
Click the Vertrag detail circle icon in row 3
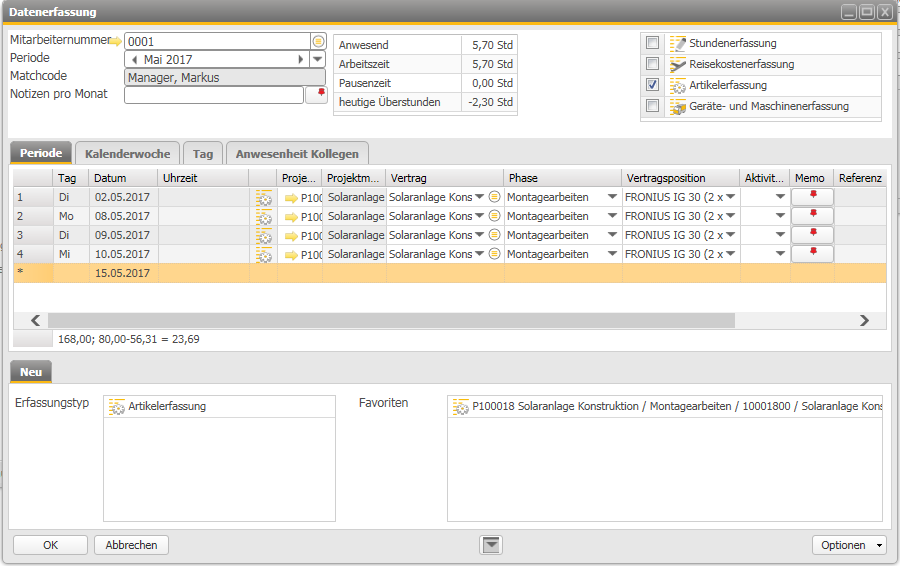pos(494,235)
